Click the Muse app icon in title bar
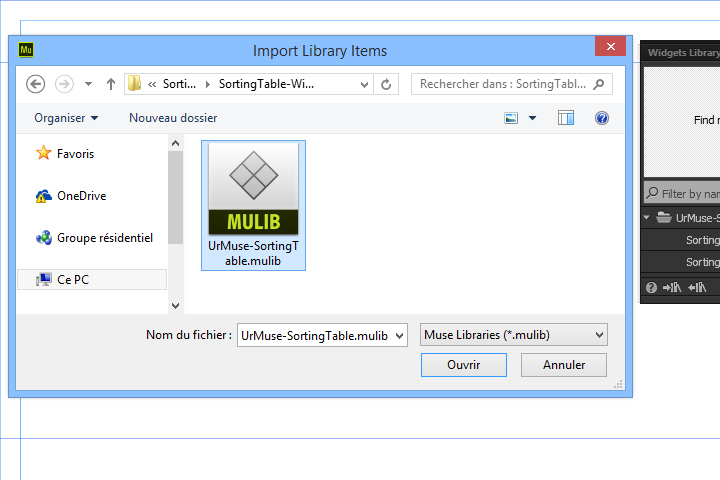This screenshot has width=720, height=480. pyautogui.click(x=26, y=50)
